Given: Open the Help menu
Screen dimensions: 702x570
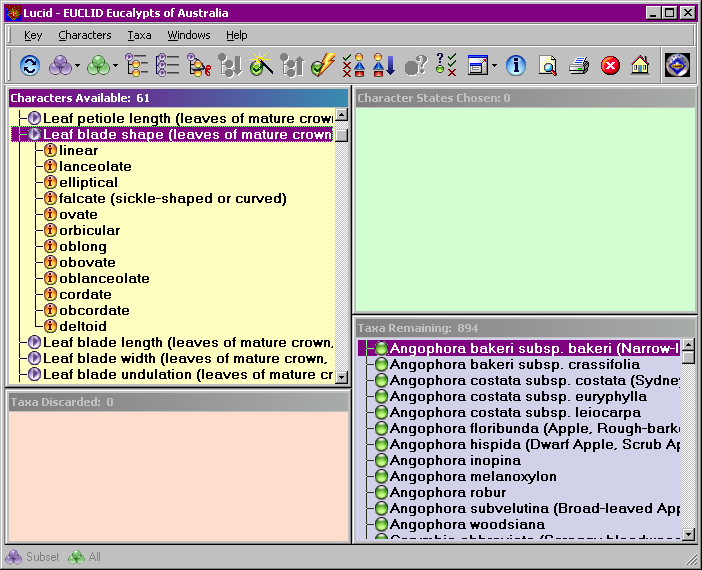Looking at the screenshot, I should [x=236, y=35].
